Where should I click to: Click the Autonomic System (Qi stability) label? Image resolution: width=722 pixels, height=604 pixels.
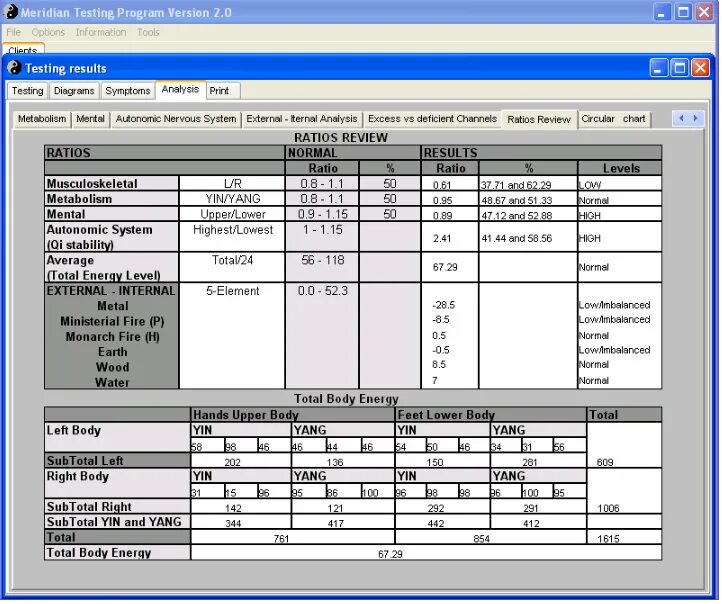click(x=99, y=237)
